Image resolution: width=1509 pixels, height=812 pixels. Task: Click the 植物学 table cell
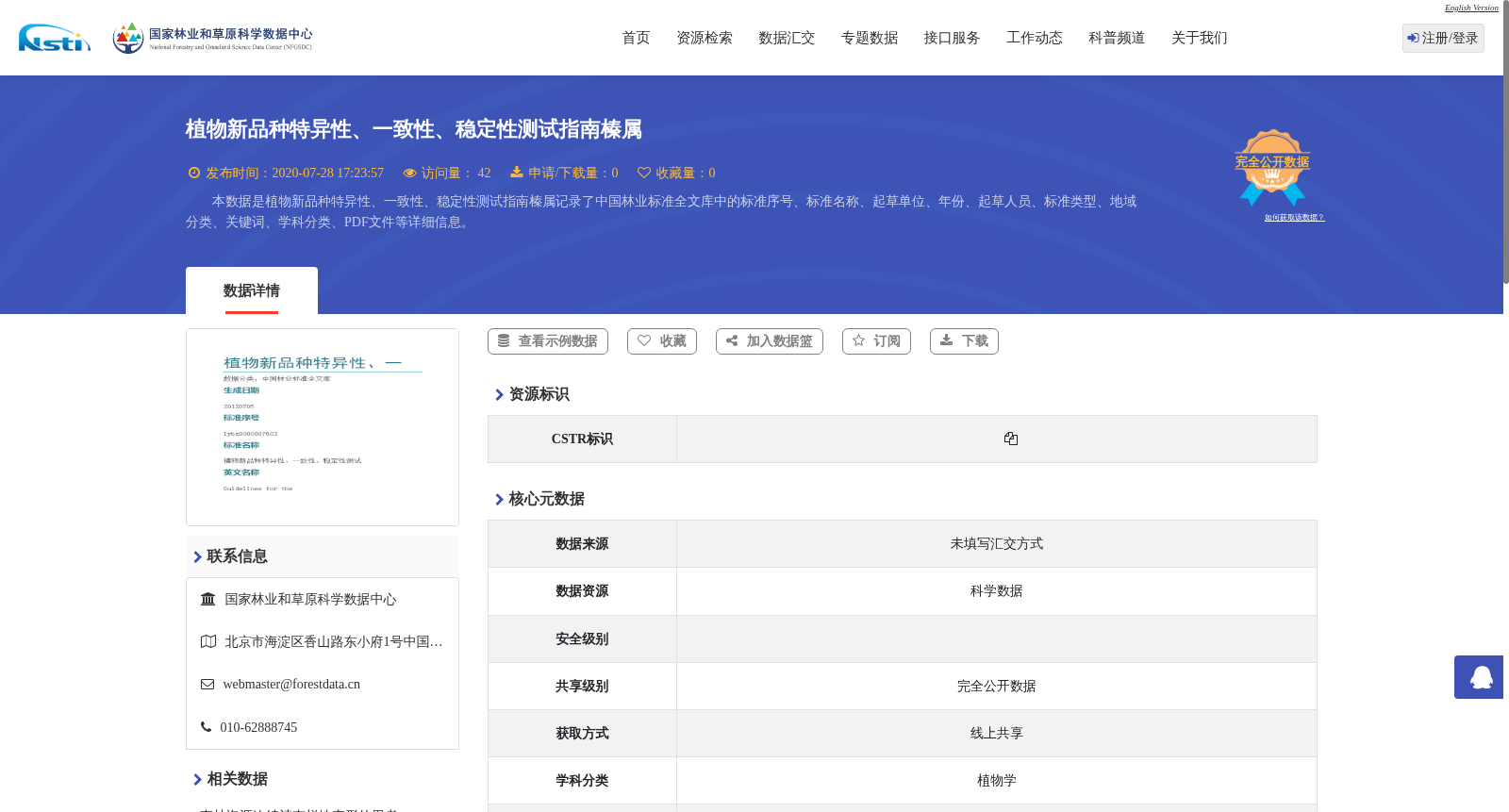pos(996,781)
